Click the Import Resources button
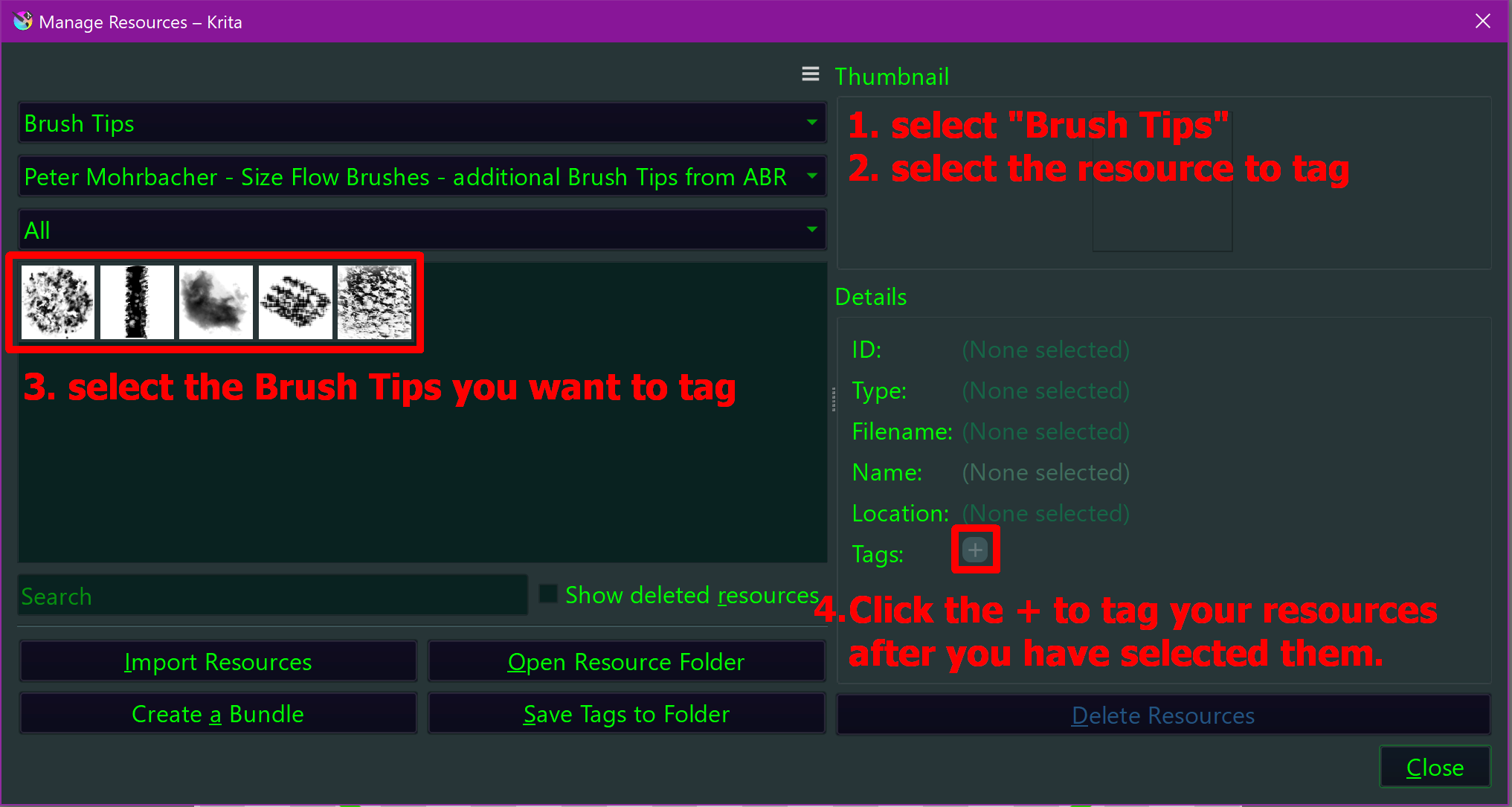 pyautogui.click(x=218, y=661)
